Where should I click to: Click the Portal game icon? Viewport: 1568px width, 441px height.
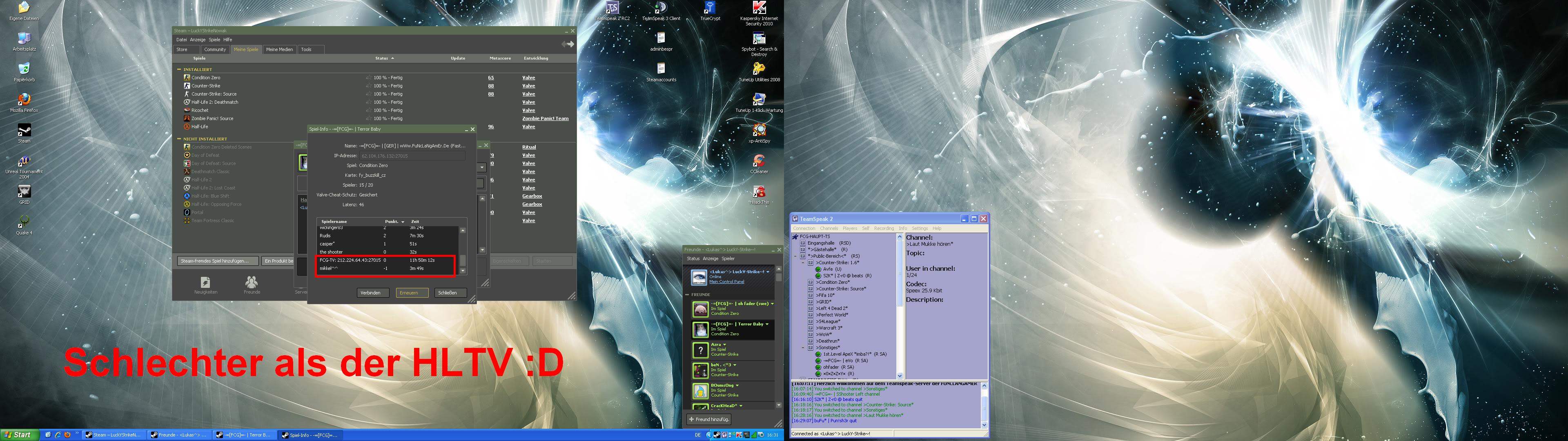tap(187, 212)
